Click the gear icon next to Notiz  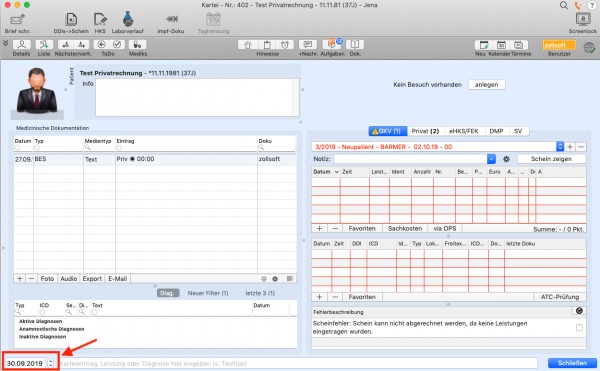click(x=506, y=159)
